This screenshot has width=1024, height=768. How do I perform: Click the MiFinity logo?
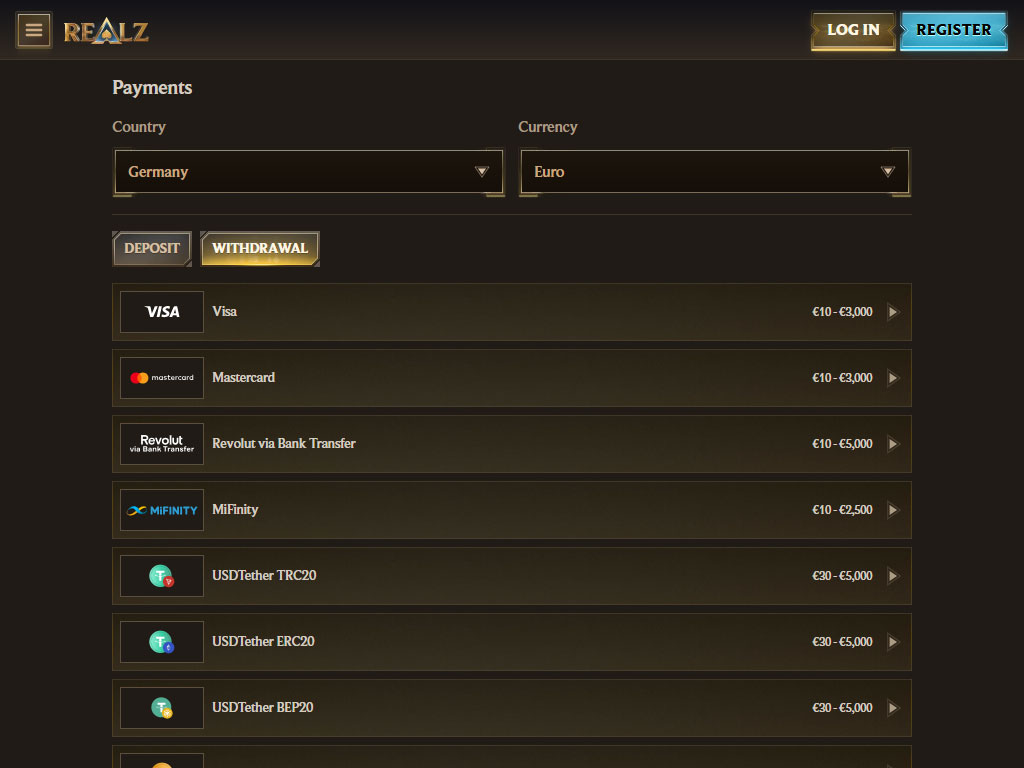(162, 510)
